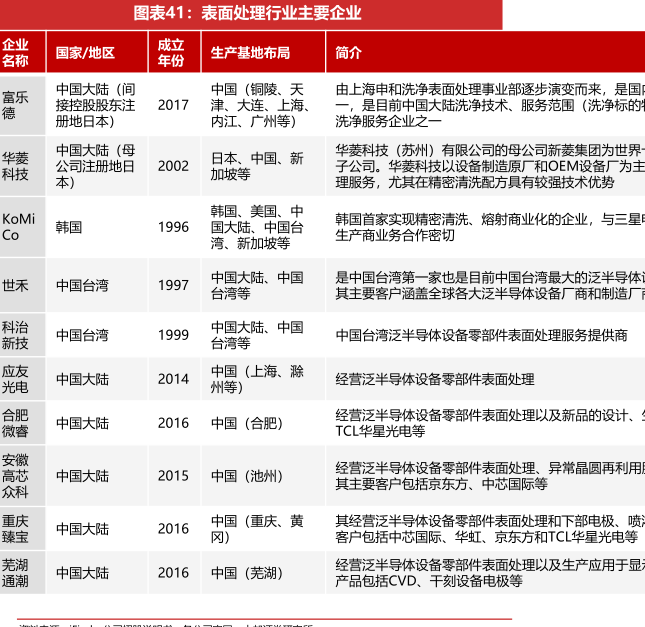Select the 韩国 country cell for KoMiCo
Image resolution: width=645 pixels, height=627 pixels.
pyautogui.click(x=69, y=227)
